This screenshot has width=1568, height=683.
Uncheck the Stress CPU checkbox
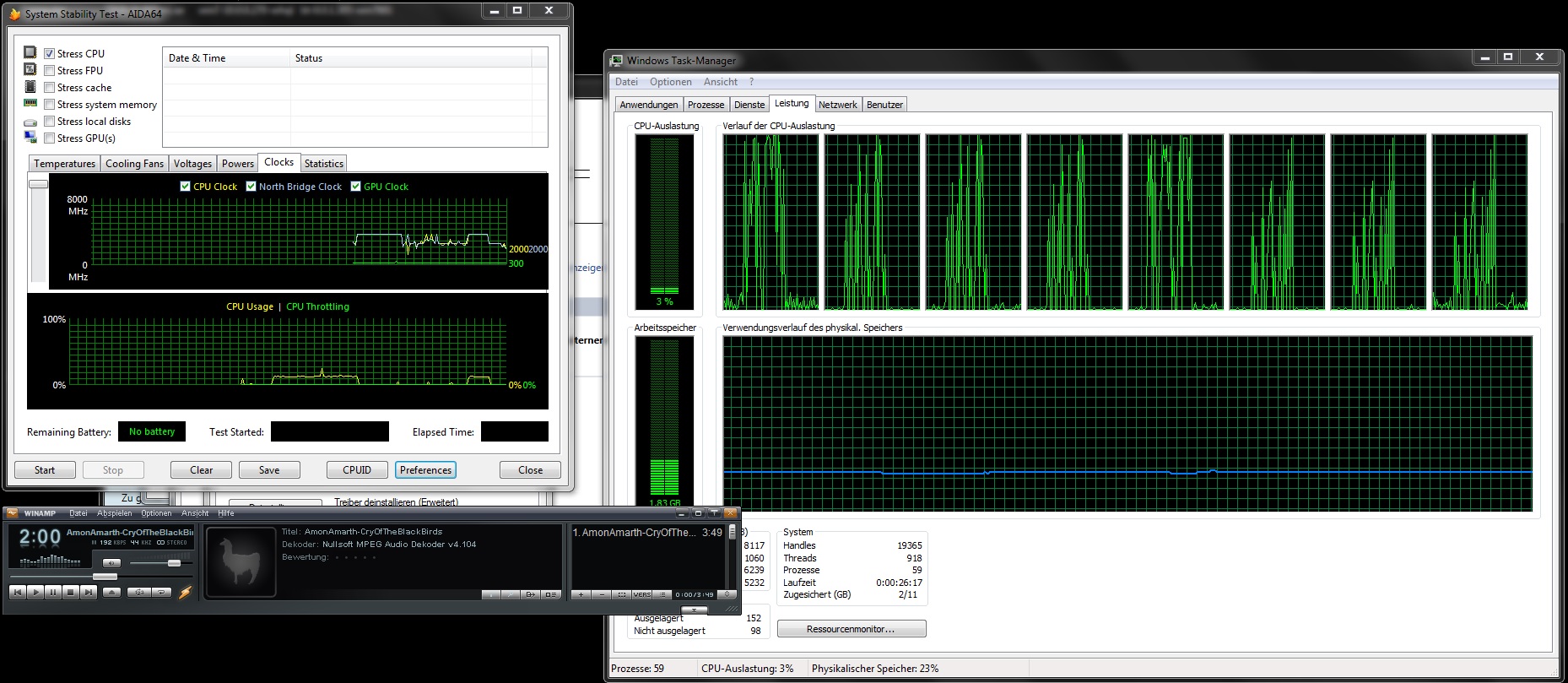click(x=50, y=54)
